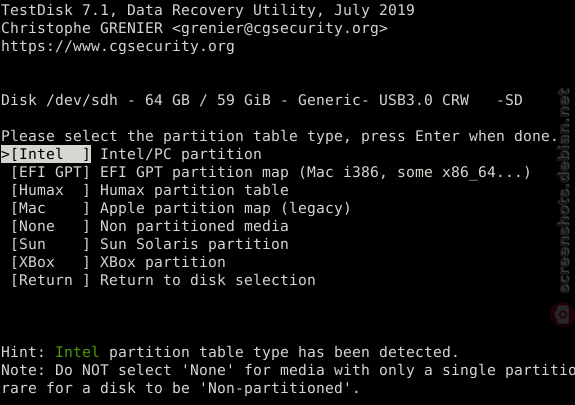The height and width of the screenshot is (405, 575).
Task: Click the 'Return to disk selection' description
Action: tap(208, 280)
